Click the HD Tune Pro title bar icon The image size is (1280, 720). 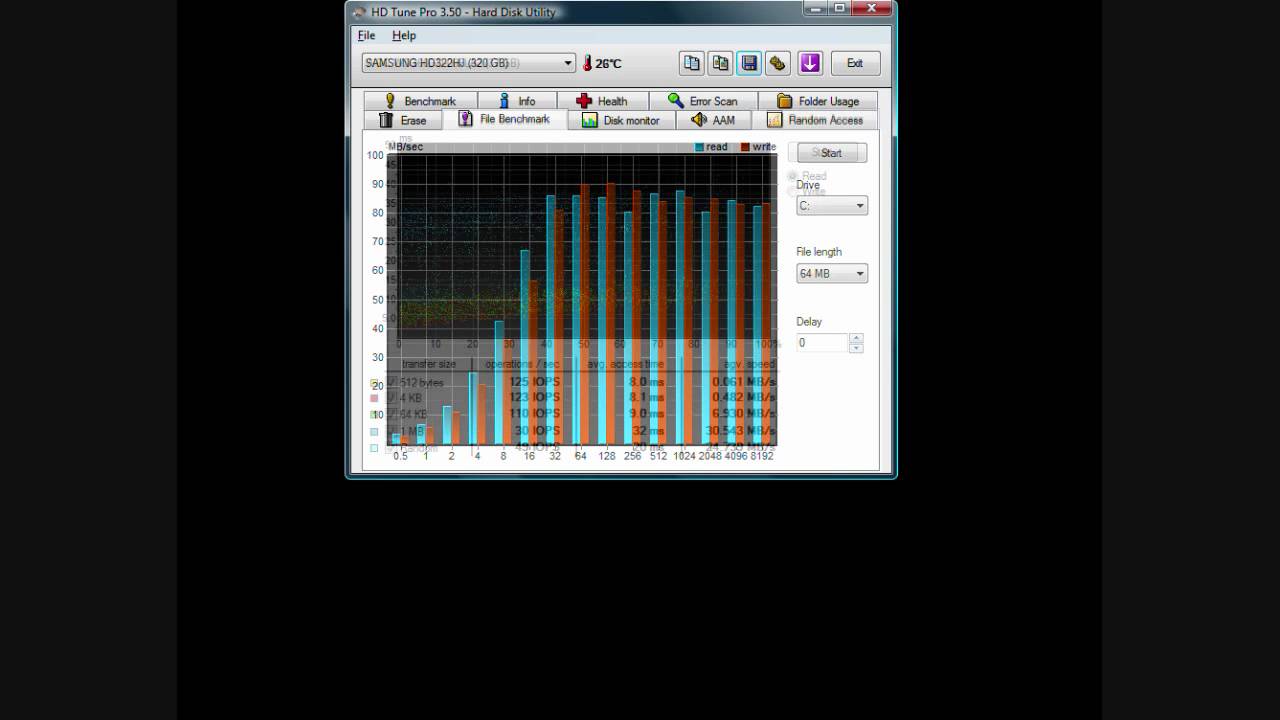360,12
